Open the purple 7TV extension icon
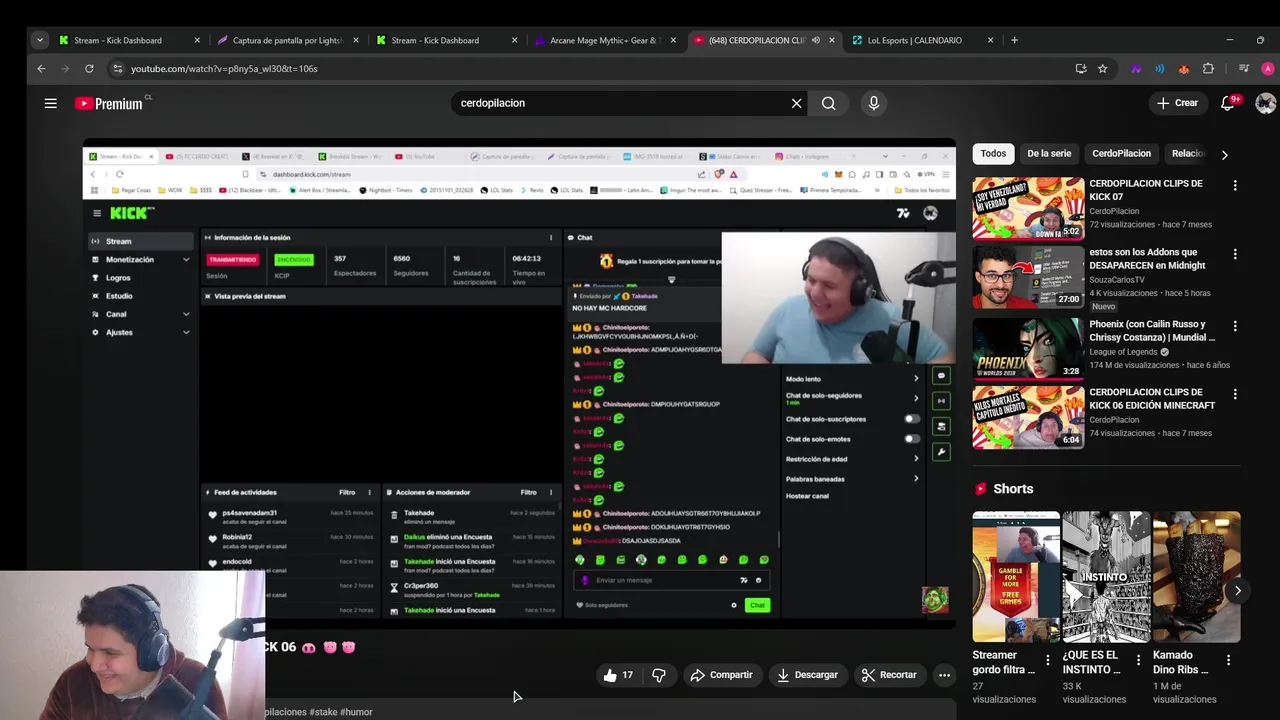1280x720 pixels. point(1136,69)
